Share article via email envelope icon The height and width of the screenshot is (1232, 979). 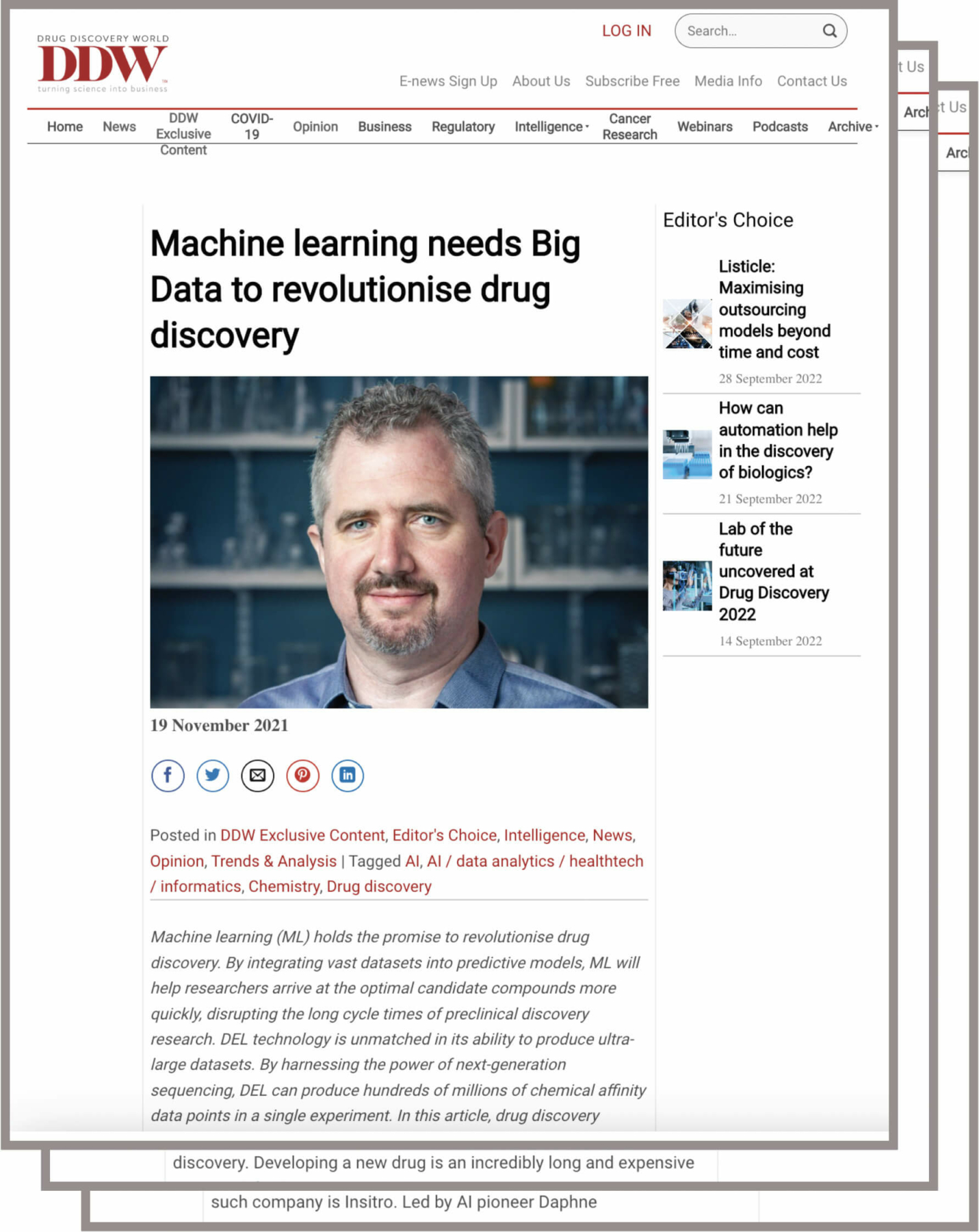(x=258, y=775)
